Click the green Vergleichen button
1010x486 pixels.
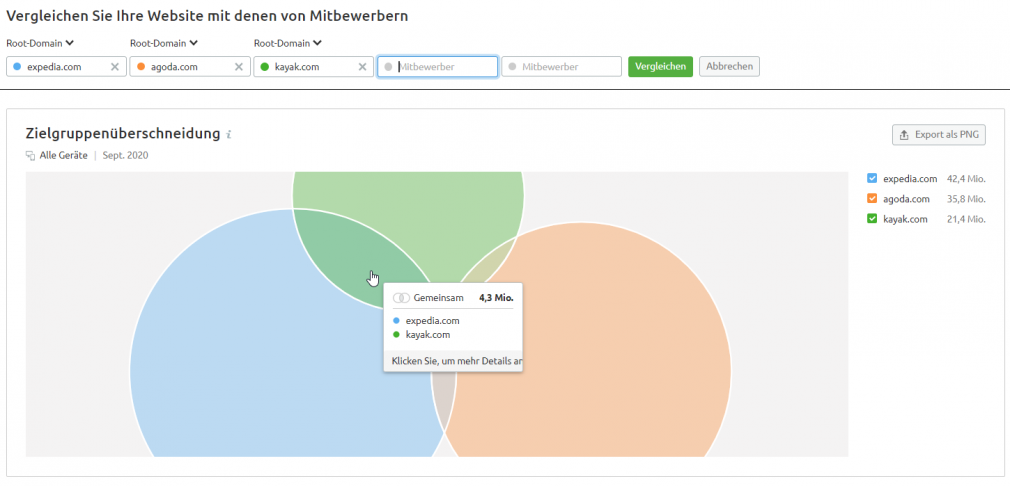click(660, 66)
